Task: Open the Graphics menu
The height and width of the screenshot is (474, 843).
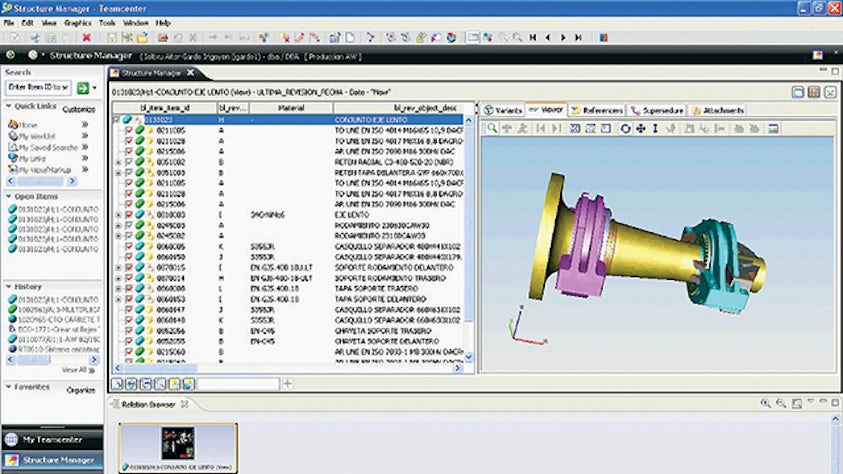Action: point(78,23)
